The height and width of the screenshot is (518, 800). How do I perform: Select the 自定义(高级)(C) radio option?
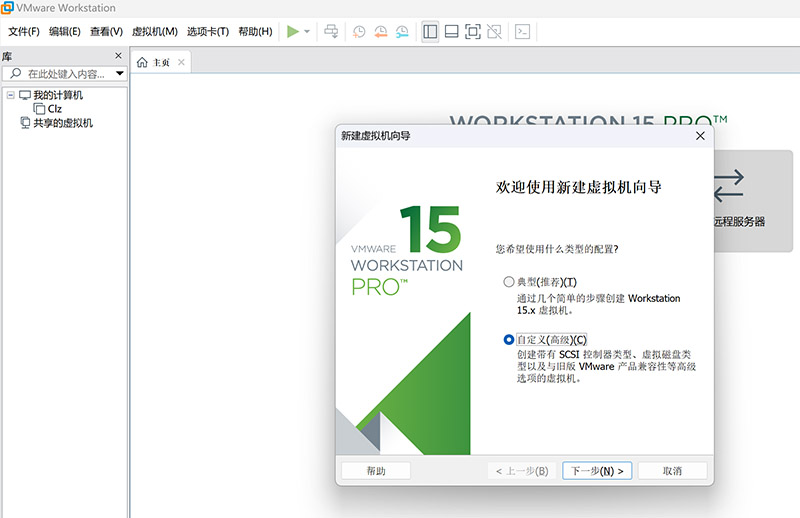[509, 339]
